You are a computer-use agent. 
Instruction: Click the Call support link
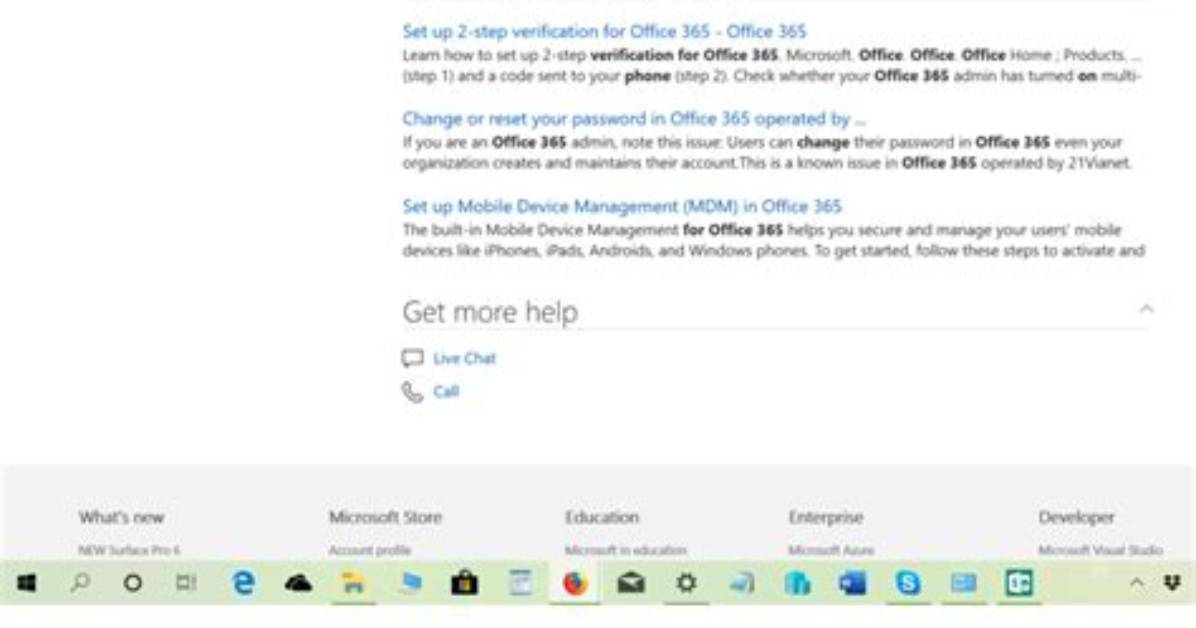pos(445,391)
